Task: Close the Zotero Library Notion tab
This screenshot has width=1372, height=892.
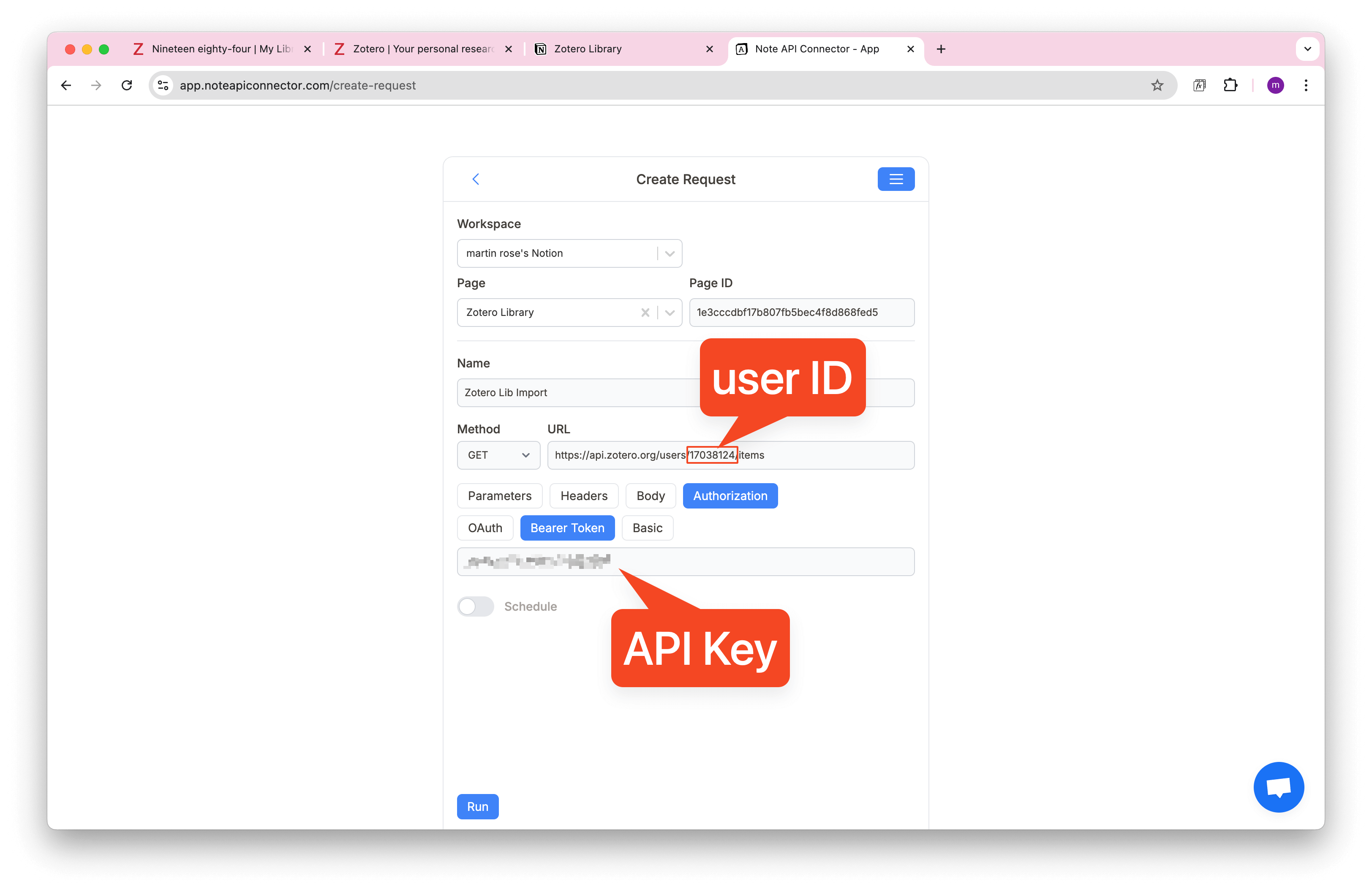Action: [709, 49]
